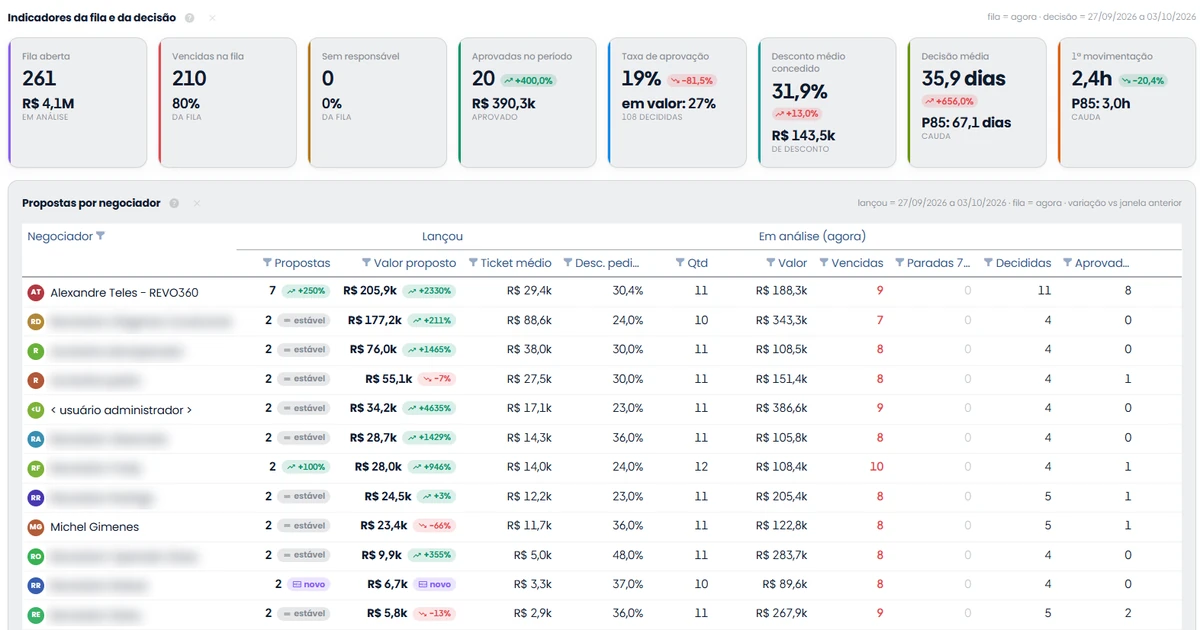This screenshot has height=630, width=1200.
Task: Dismiss the Indicadores da fila section
Action: pos(212,18)
